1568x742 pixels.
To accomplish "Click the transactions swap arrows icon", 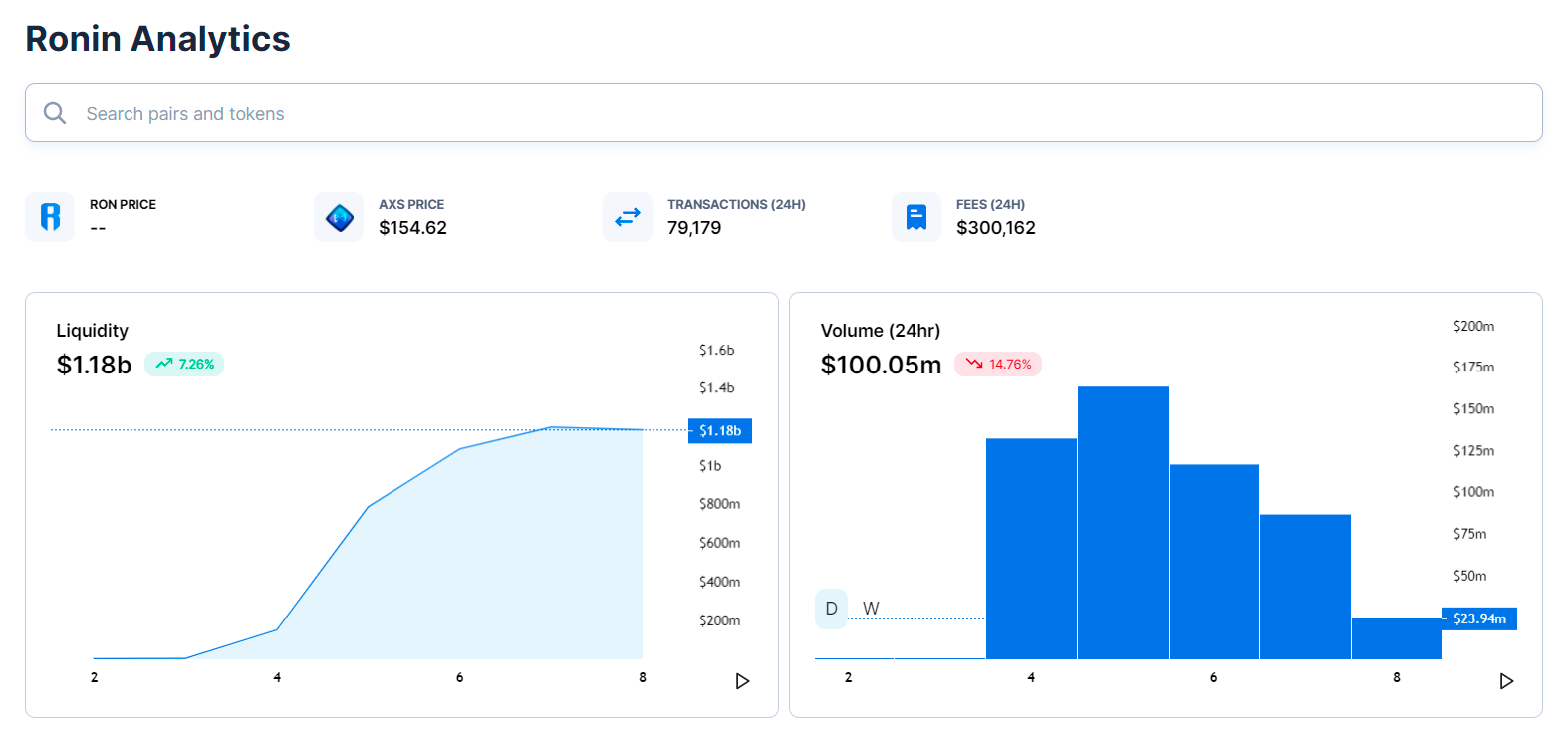I will click(x=628, y=217).
